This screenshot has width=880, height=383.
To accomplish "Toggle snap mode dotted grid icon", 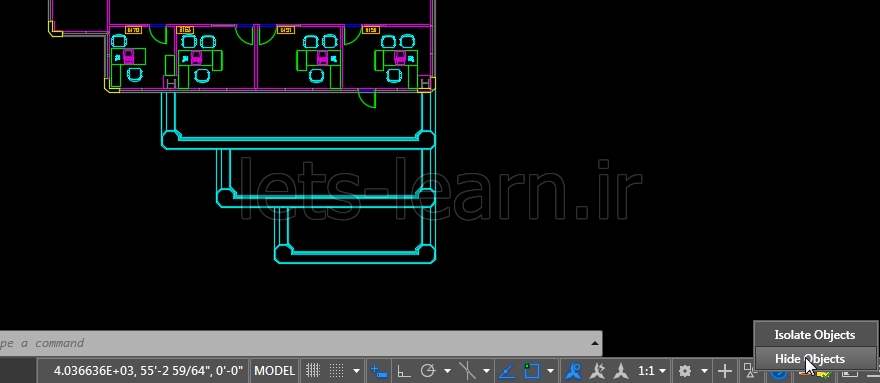I will pos(336,371).
